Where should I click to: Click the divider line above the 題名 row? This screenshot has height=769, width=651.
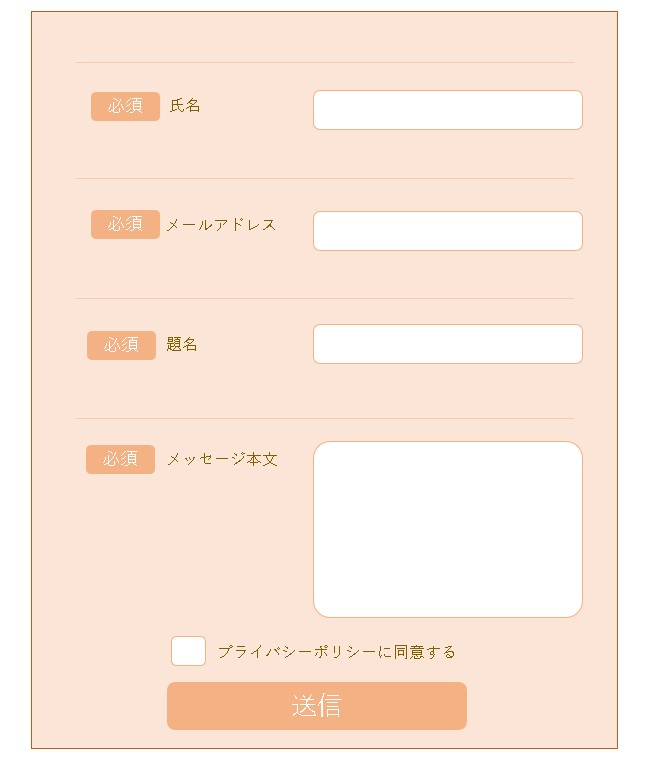point(324,298)
